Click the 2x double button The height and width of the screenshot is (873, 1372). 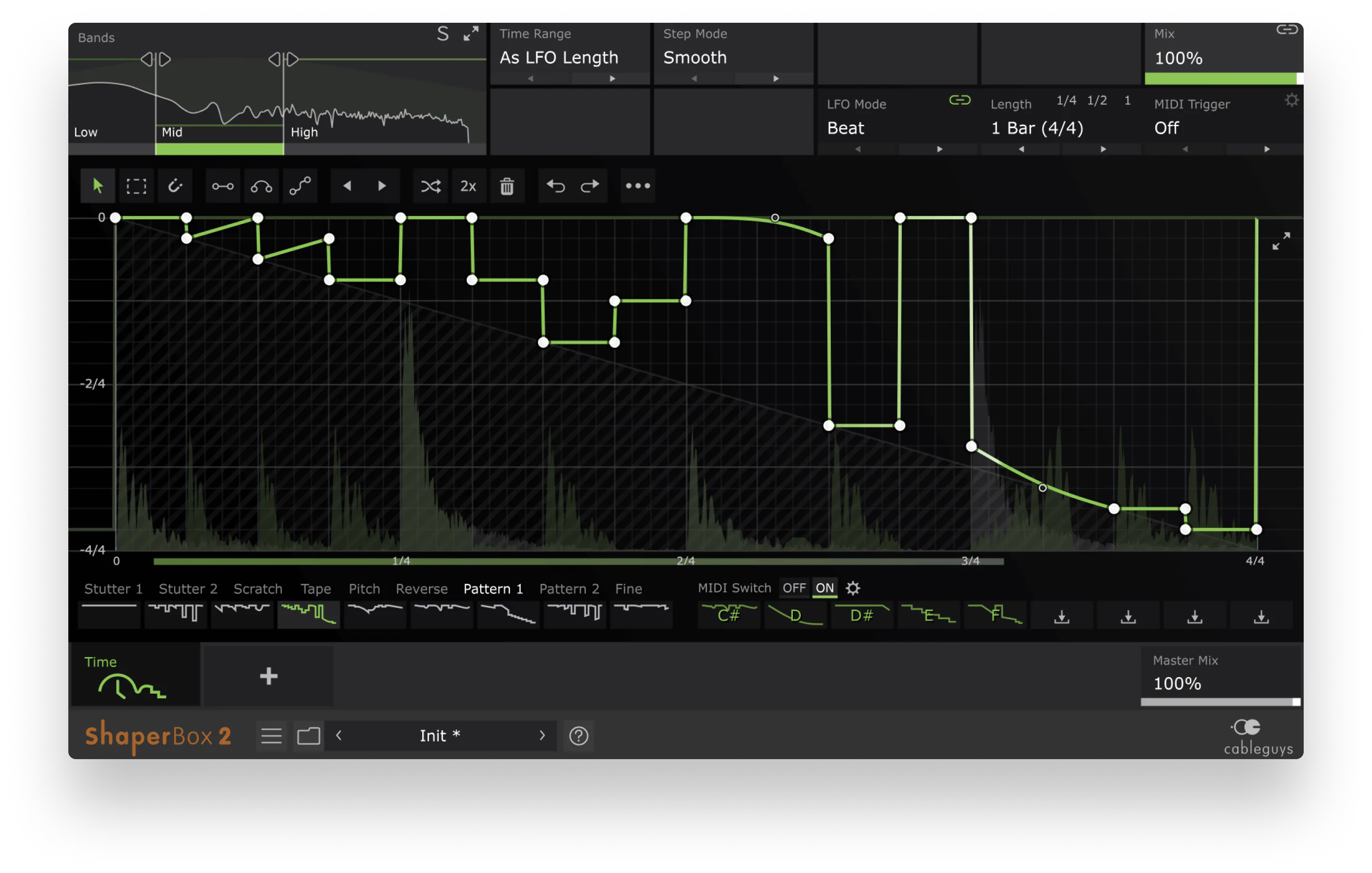pos(468,186)
